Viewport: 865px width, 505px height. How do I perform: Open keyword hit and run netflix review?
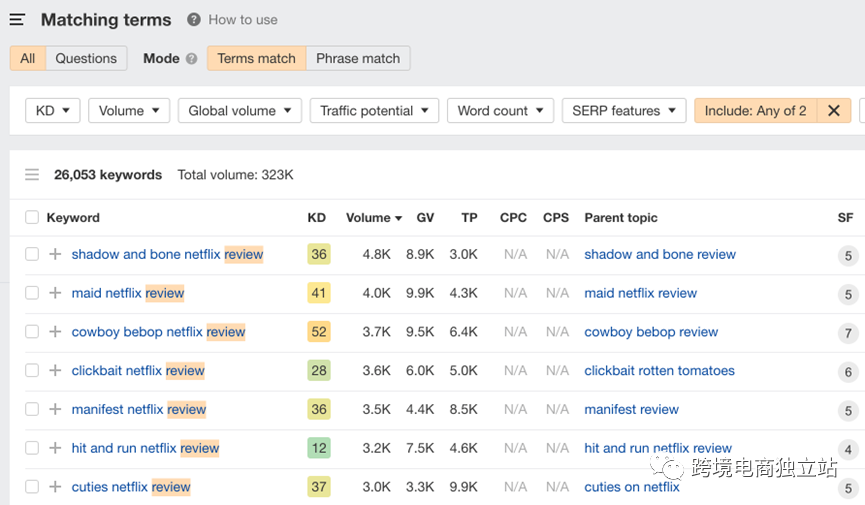tap(145, 448)
